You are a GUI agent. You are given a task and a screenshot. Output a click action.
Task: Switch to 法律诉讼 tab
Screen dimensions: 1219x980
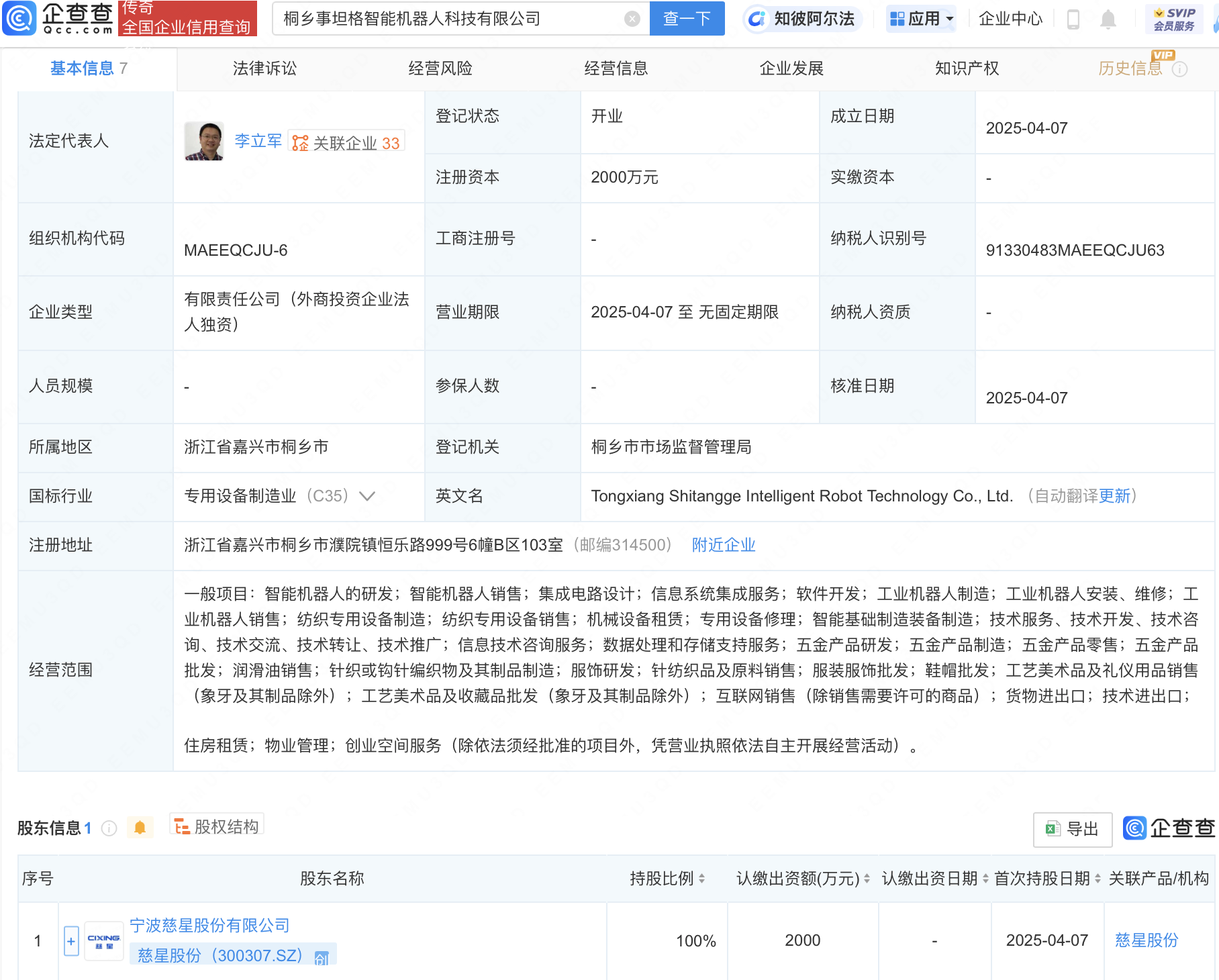[x=264, y=68]
